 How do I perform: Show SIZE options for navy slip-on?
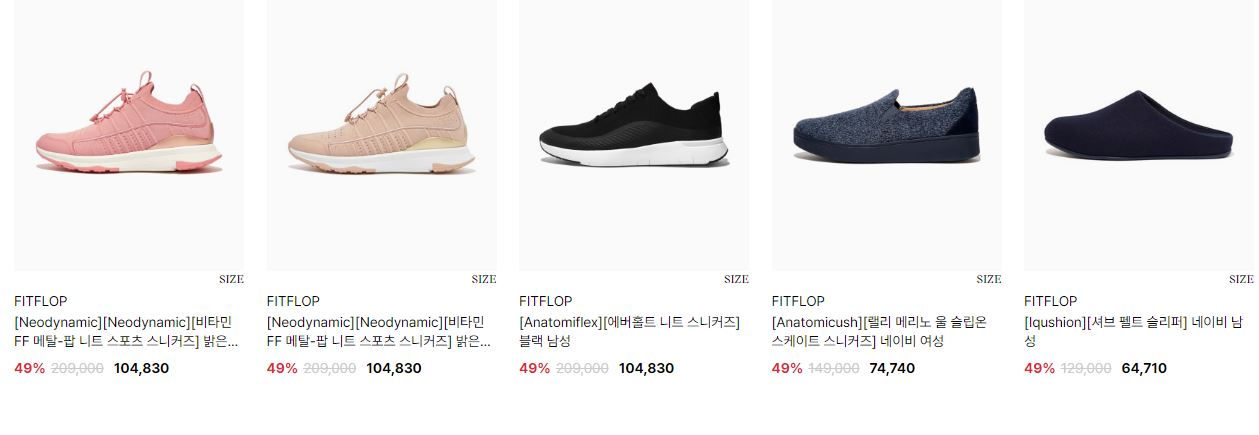(x=989, y=280)
